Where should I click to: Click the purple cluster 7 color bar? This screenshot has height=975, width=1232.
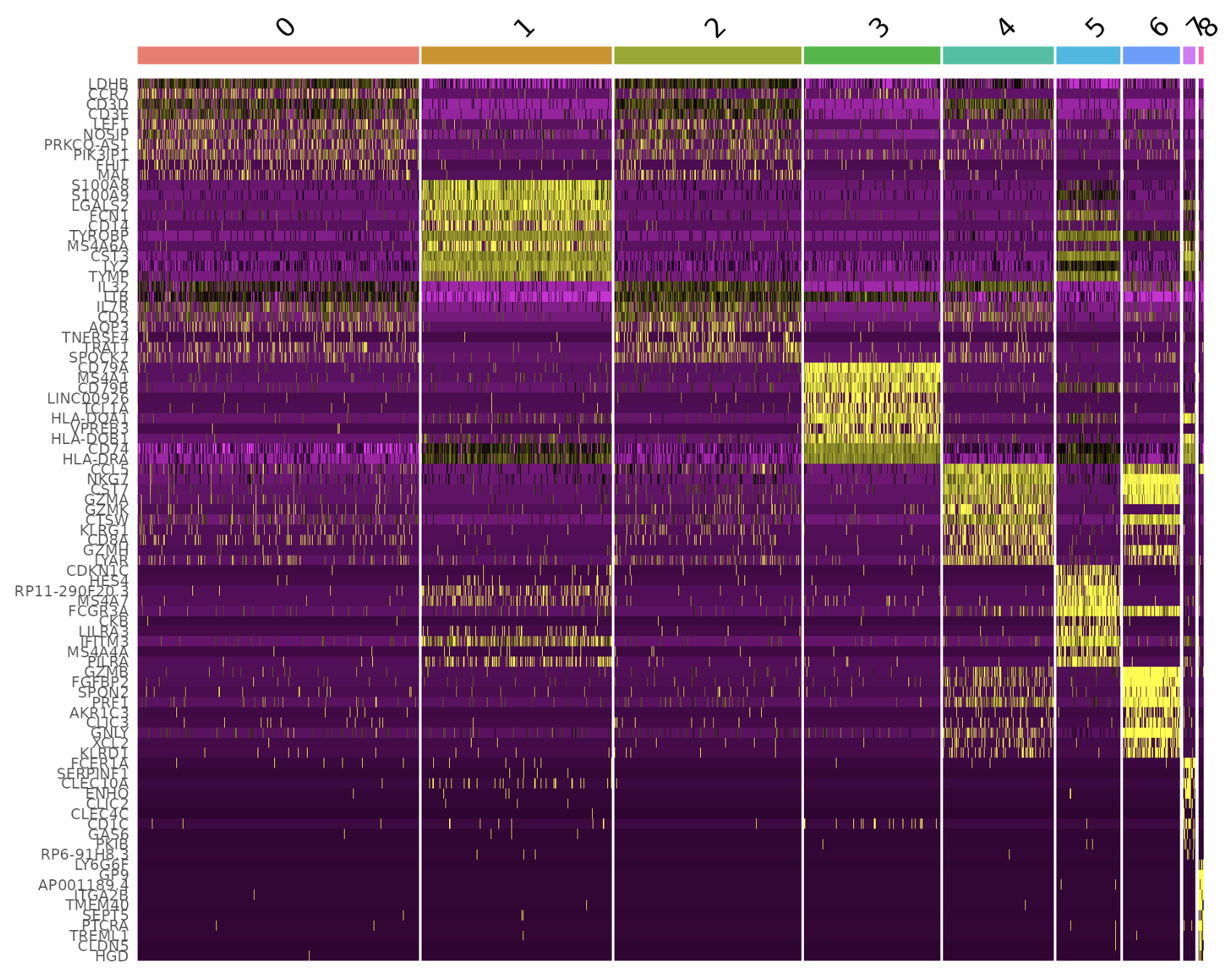pyautogui.click(x=1189, y=55)
